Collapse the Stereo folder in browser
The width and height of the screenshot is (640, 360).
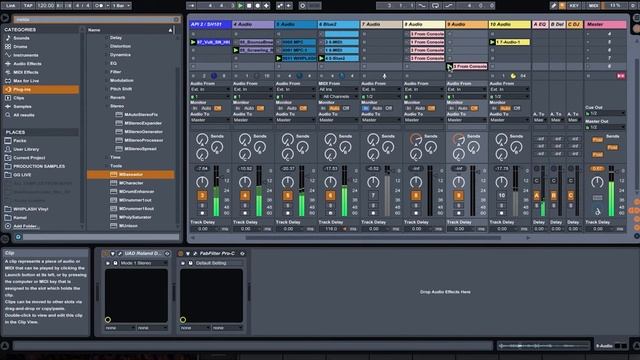click(x=107, y=106)
